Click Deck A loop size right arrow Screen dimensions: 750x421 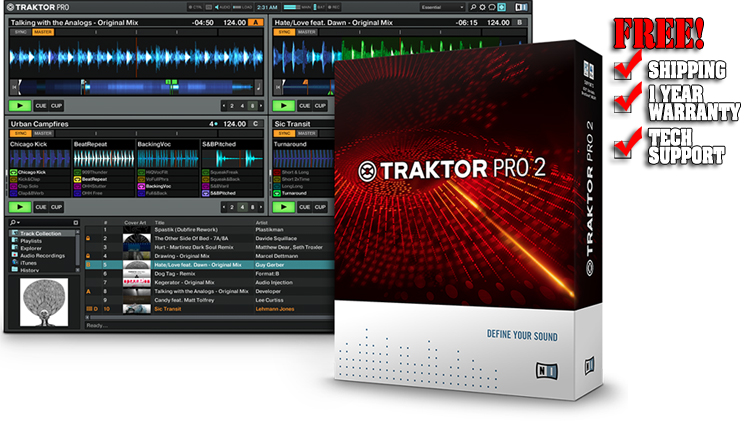pyautogui.click(x=261, y=106)
